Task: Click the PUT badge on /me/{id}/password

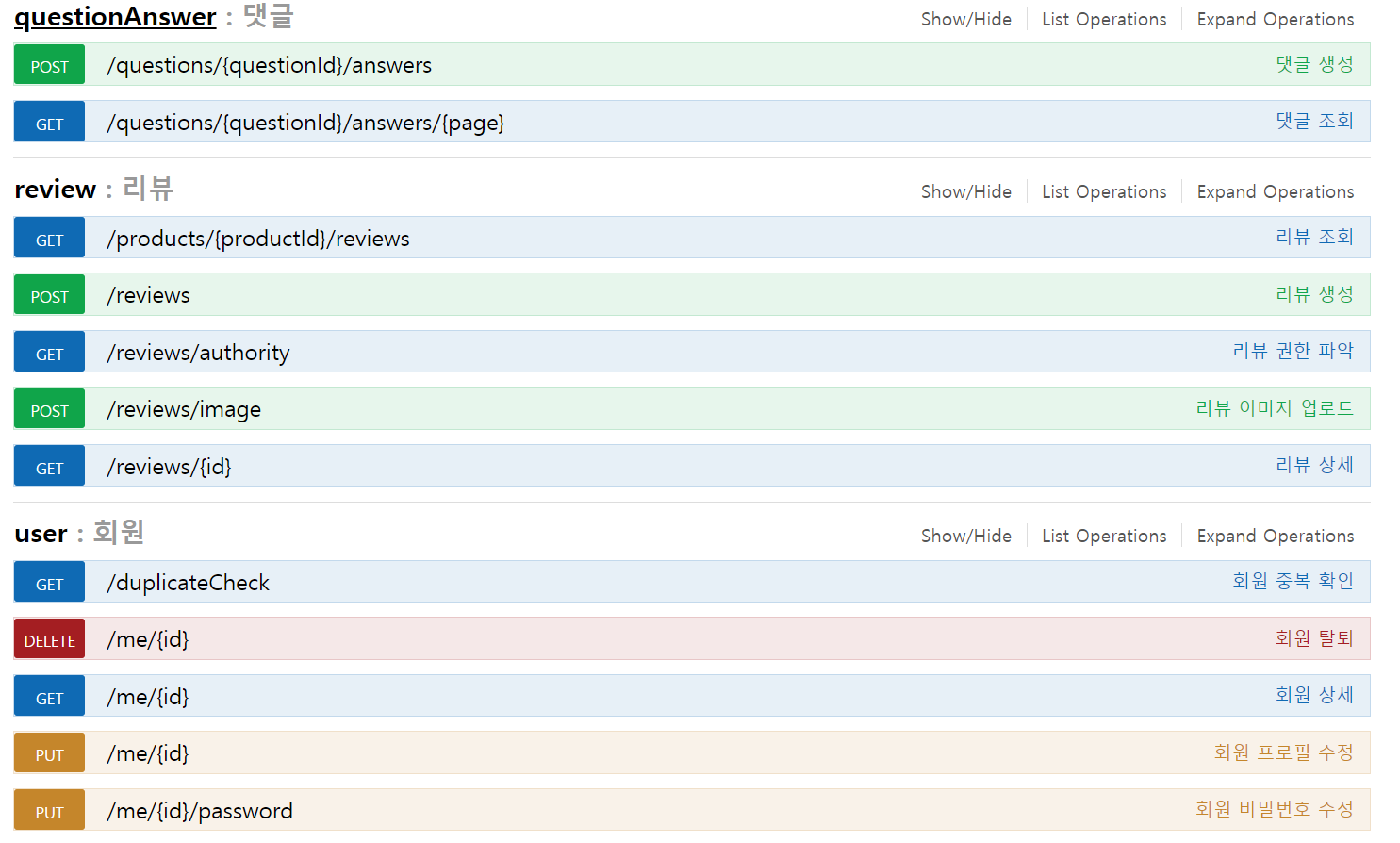Action: [x=49, y=809]
